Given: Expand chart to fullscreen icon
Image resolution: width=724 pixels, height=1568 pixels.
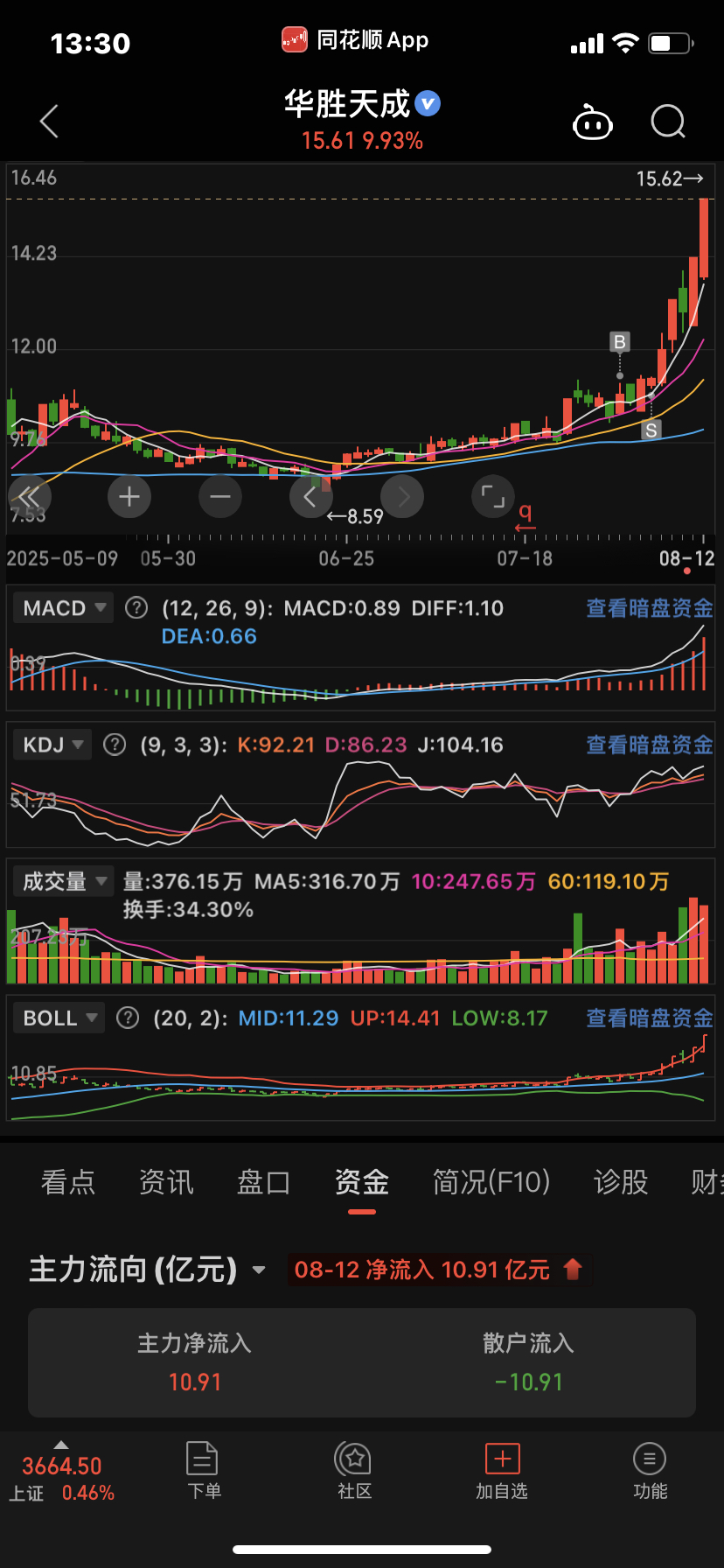Looking at the screenshot, I should [x=493, y=497].
